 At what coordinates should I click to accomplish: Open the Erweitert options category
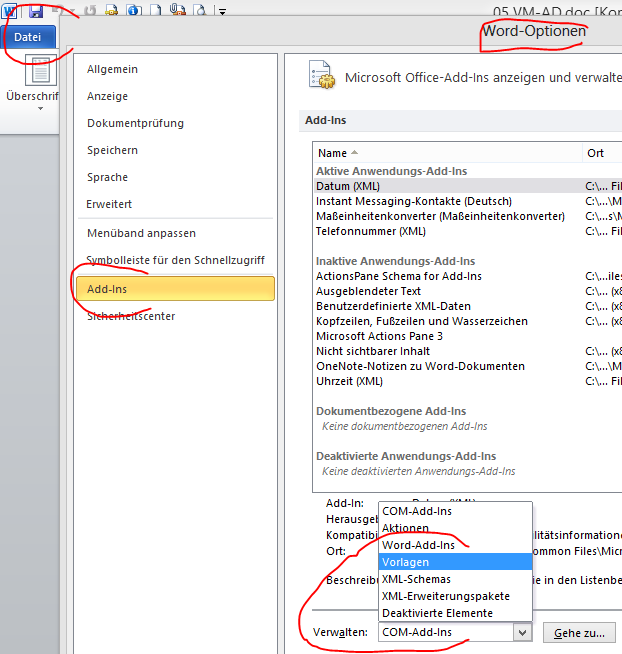(x=109, y=204)
